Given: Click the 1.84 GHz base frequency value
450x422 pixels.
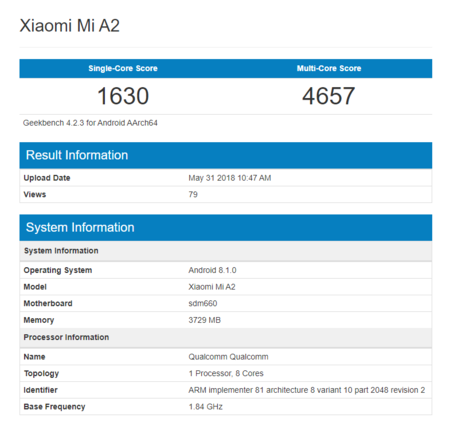Looking at the screenshot, I should pos(205,407).
